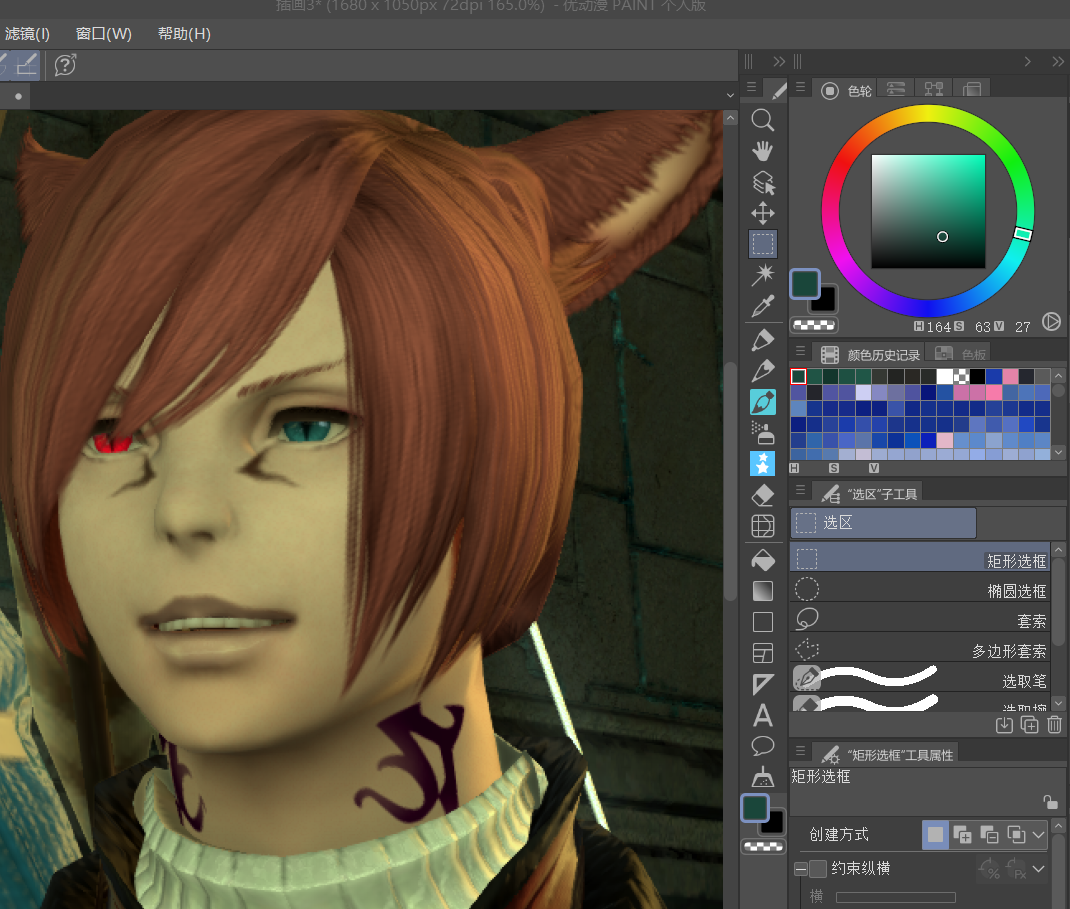Image resolution: width=1070 pixels, height=909 pixels.
Task: Choose the 多边形套索 sub tool
Action: point(920,649)
